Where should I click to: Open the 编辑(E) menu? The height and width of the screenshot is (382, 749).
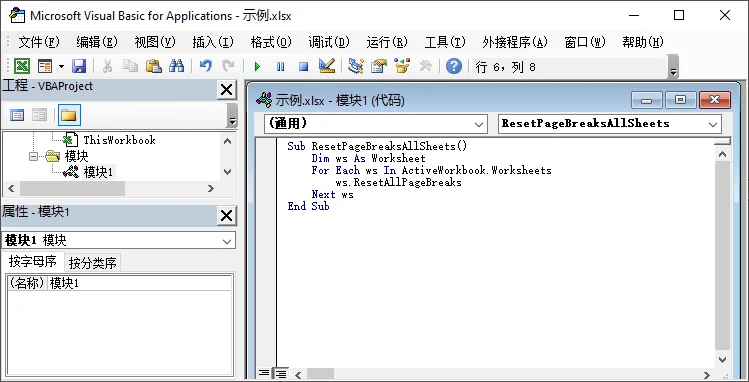click(96, 42)
